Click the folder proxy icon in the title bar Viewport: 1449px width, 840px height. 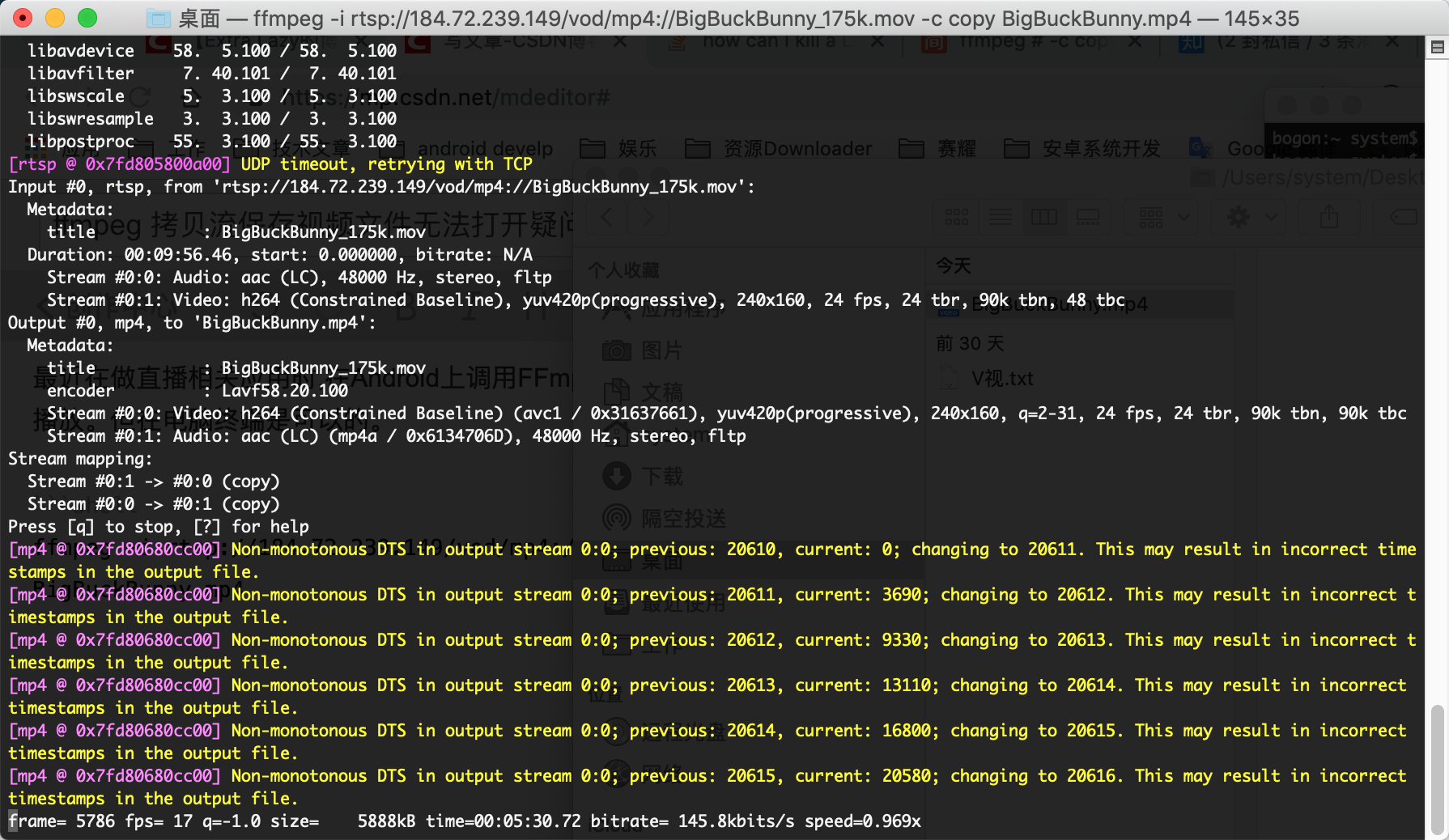pyautogui.click(x=159, y=18)
